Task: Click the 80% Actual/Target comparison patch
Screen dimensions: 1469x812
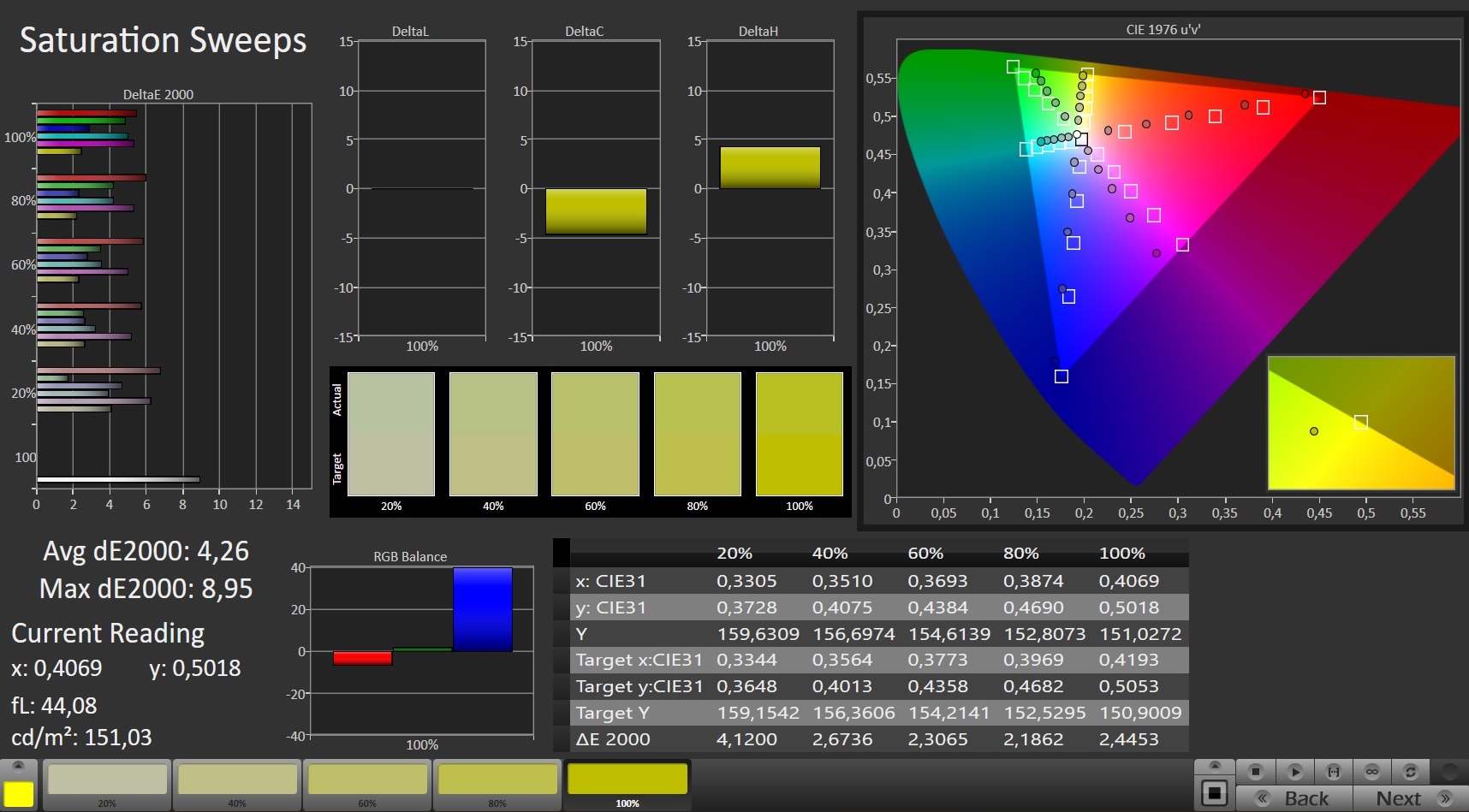Action: 698,434
